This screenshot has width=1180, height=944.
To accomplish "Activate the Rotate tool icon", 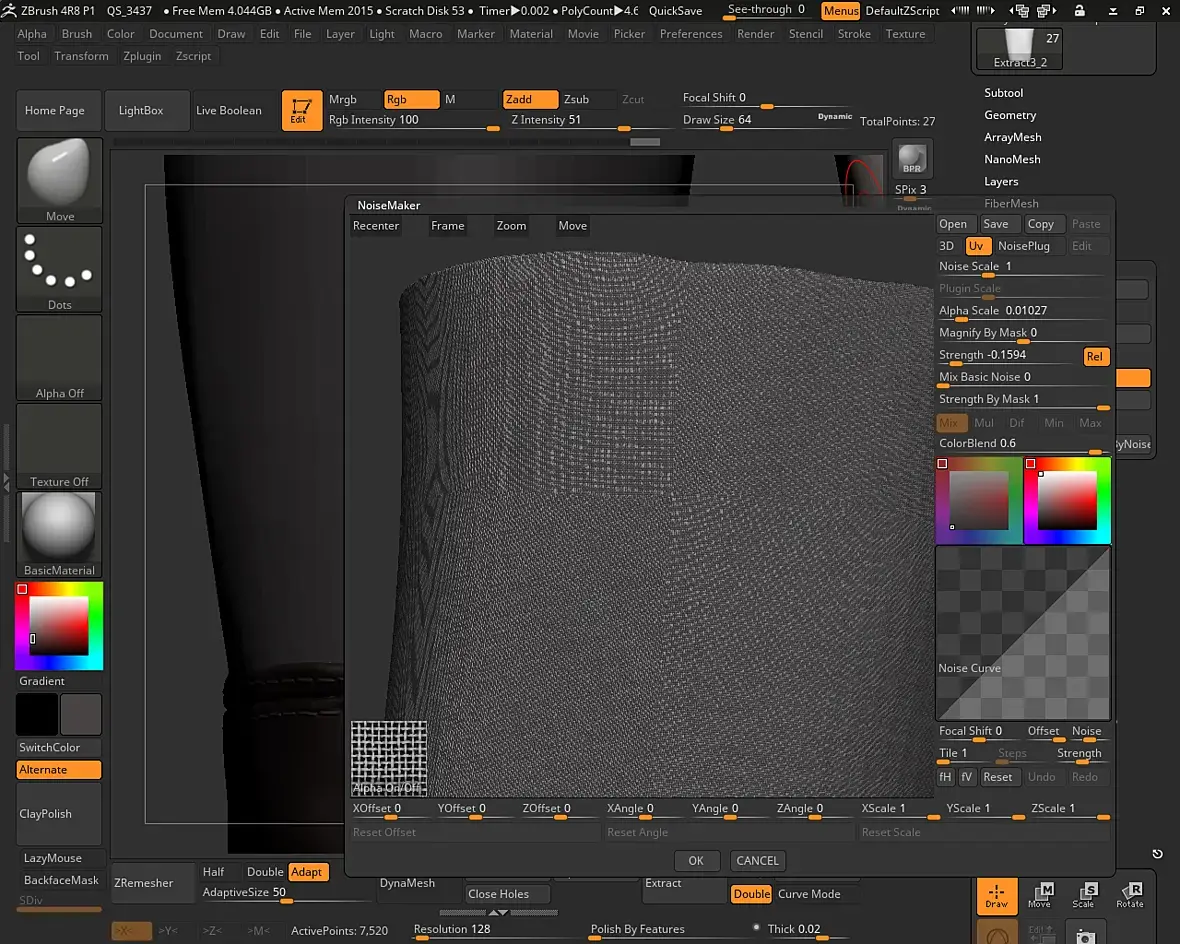I will [x=1130, y=895].
